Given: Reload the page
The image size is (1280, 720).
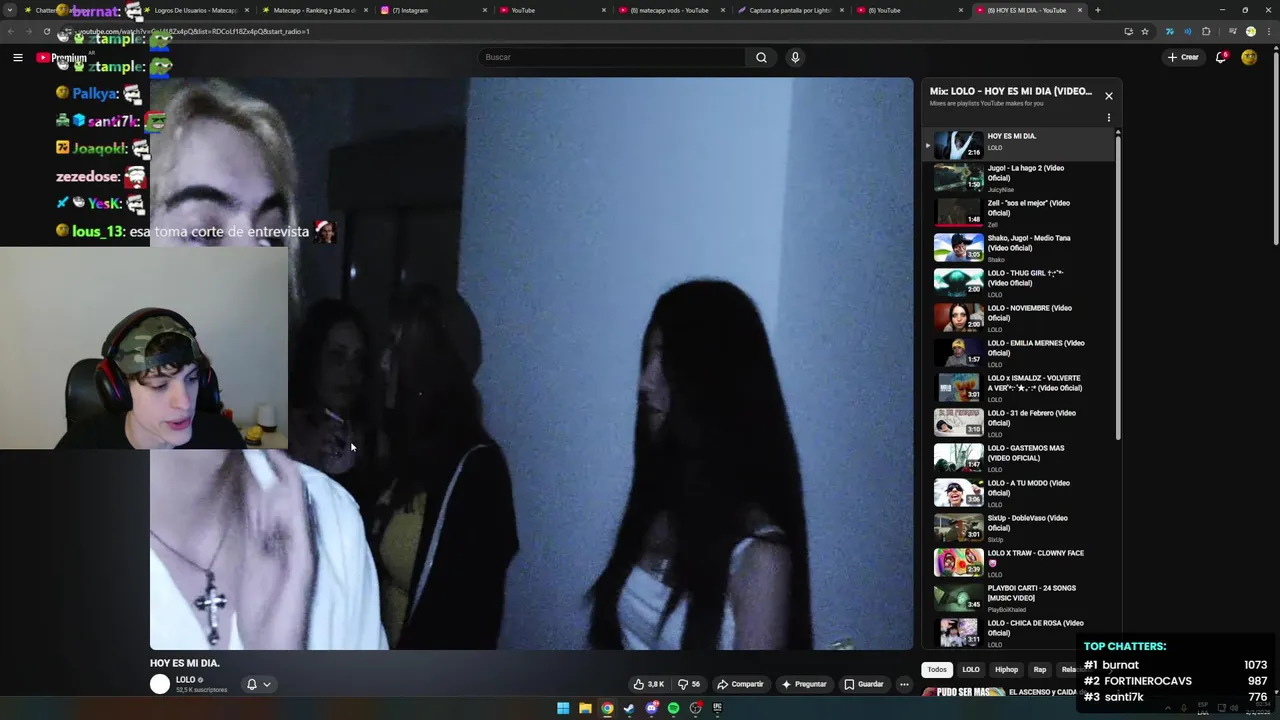Looking at the screenshot, I should 46,31.
